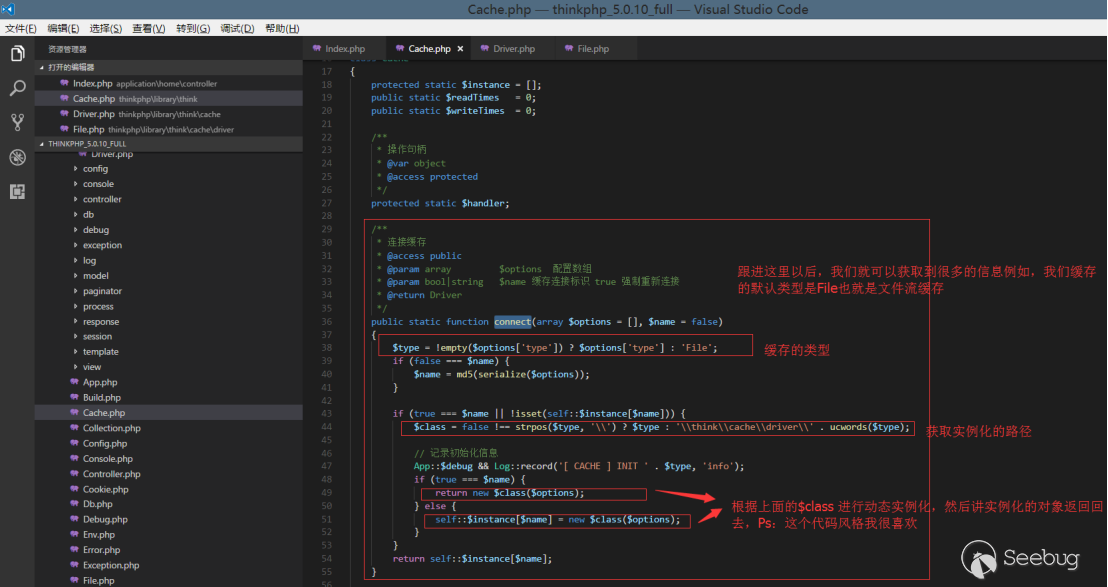The height and width of the screenshot is (587, 1108).
Task: Click the PHP icon beside Error.php in the file tree
Action: [74, 550]
